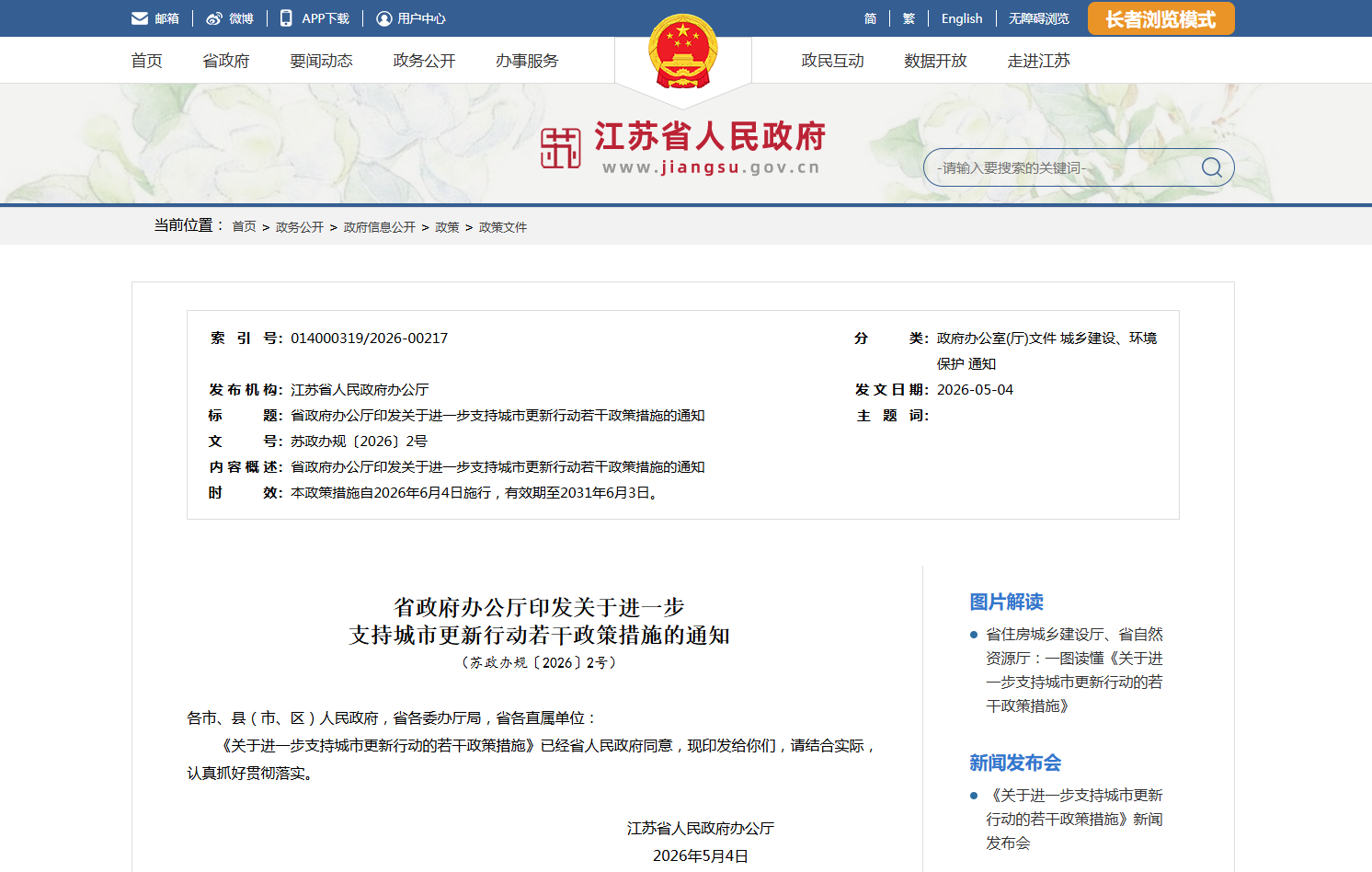1372x872 pixels.
Task: Click the 江苏省人民政府 site title banner
Action: click(710, 137)
